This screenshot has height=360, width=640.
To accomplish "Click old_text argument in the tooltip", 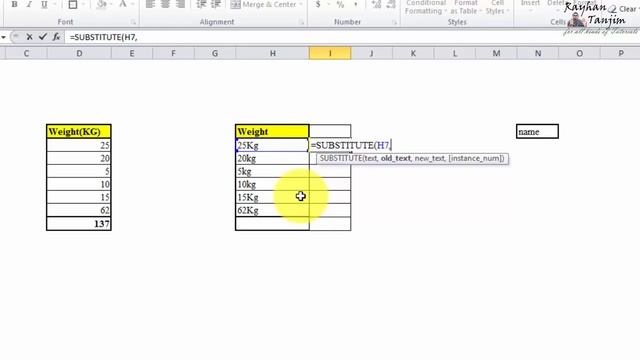I will 396,158.
